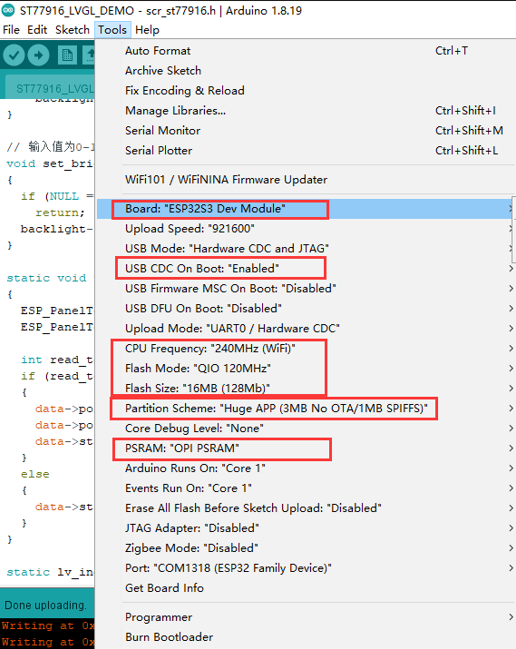Click Get Board Info

point(306,588)
